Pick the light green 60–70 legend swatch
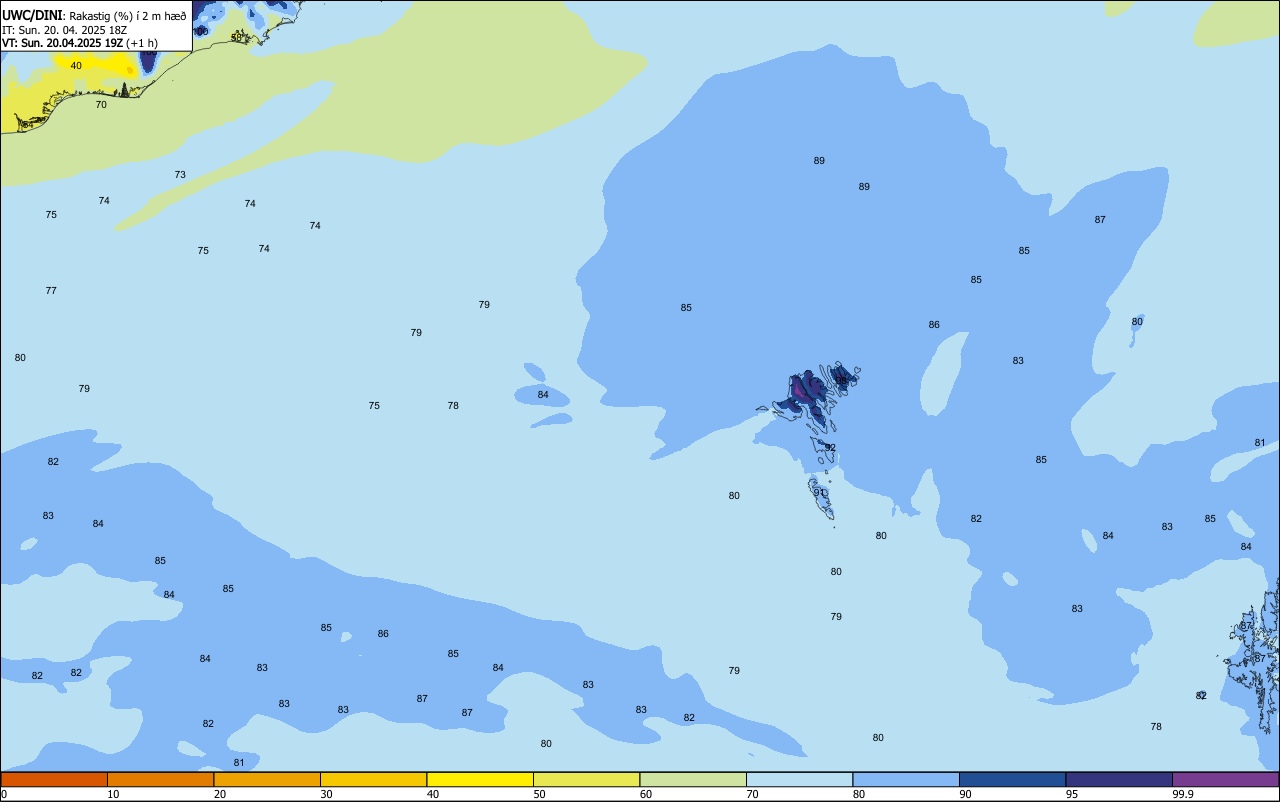The width and height of the screenshot is (1280, 802). click(693, 779)
